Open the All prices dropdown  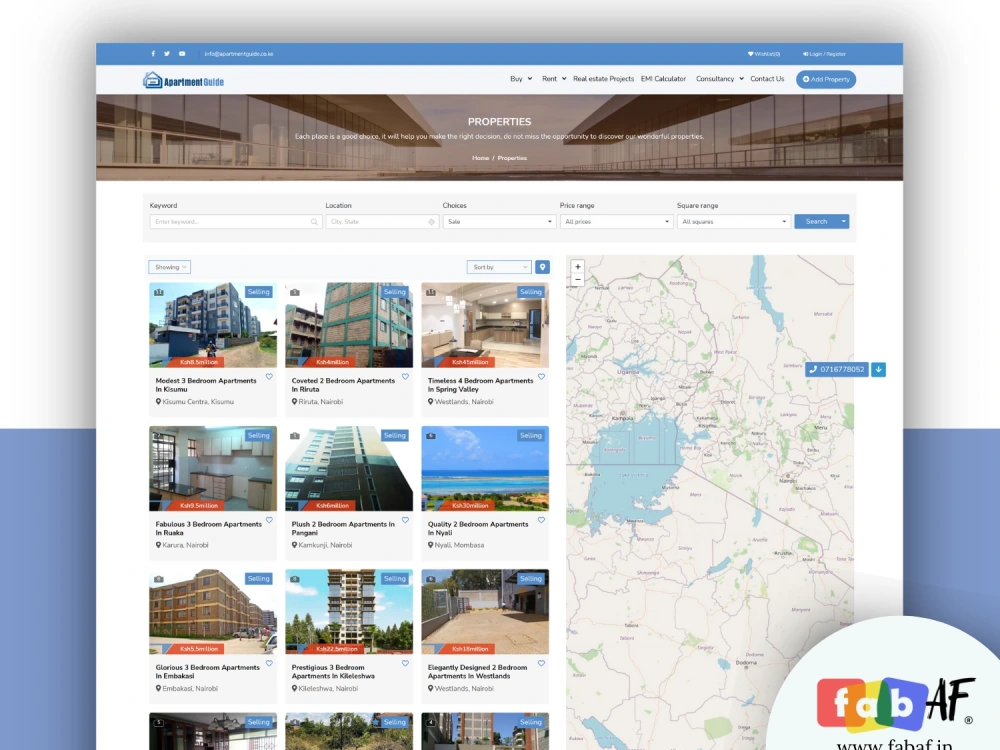coord(616,222)
